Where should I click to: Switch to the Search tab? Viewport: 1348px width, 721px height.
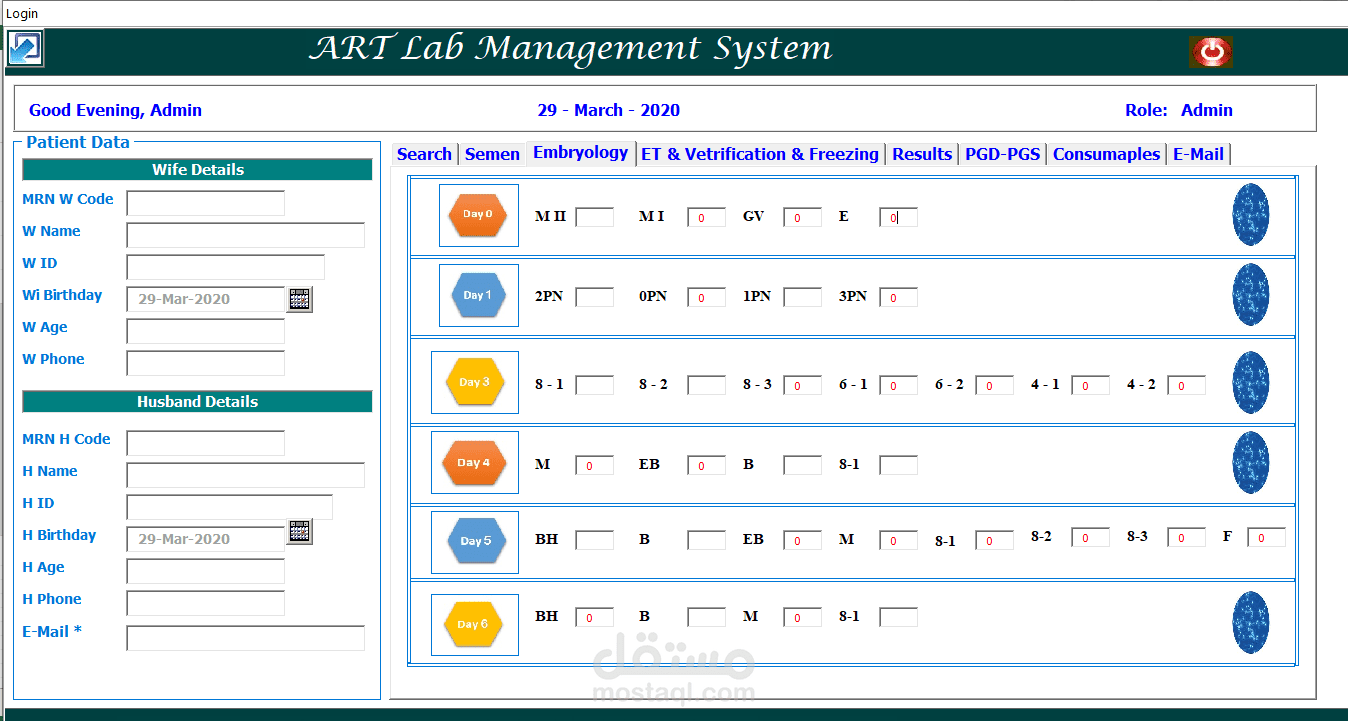point(424,154)
